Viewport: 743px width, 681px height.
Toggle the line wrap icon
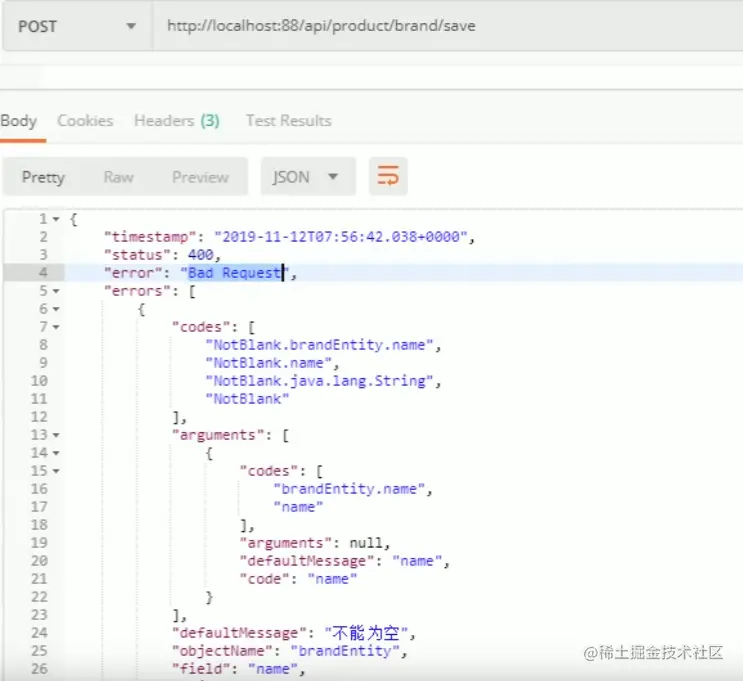388,176
